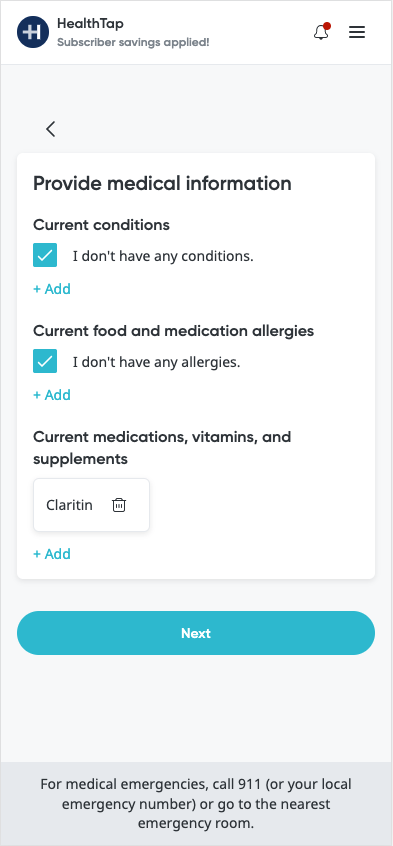The width and height of the screenshot is (393, 846).
Task: Click the "I don't have any allergies." label
Action: [x=157, y=361]
